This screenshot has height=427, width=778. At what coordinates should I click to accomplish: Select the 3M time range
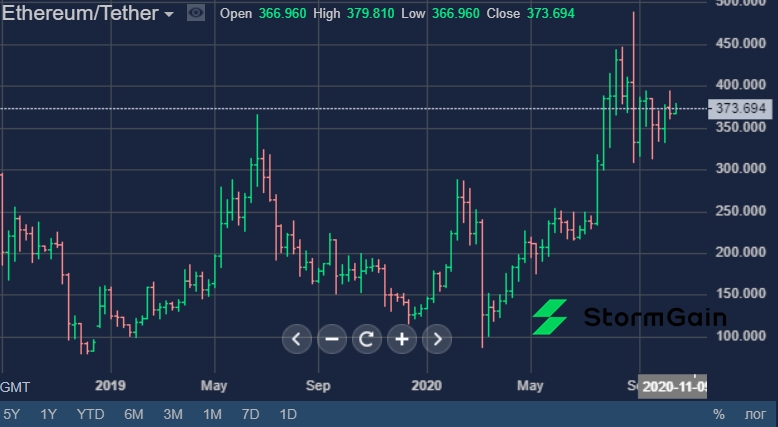point(173,414)
